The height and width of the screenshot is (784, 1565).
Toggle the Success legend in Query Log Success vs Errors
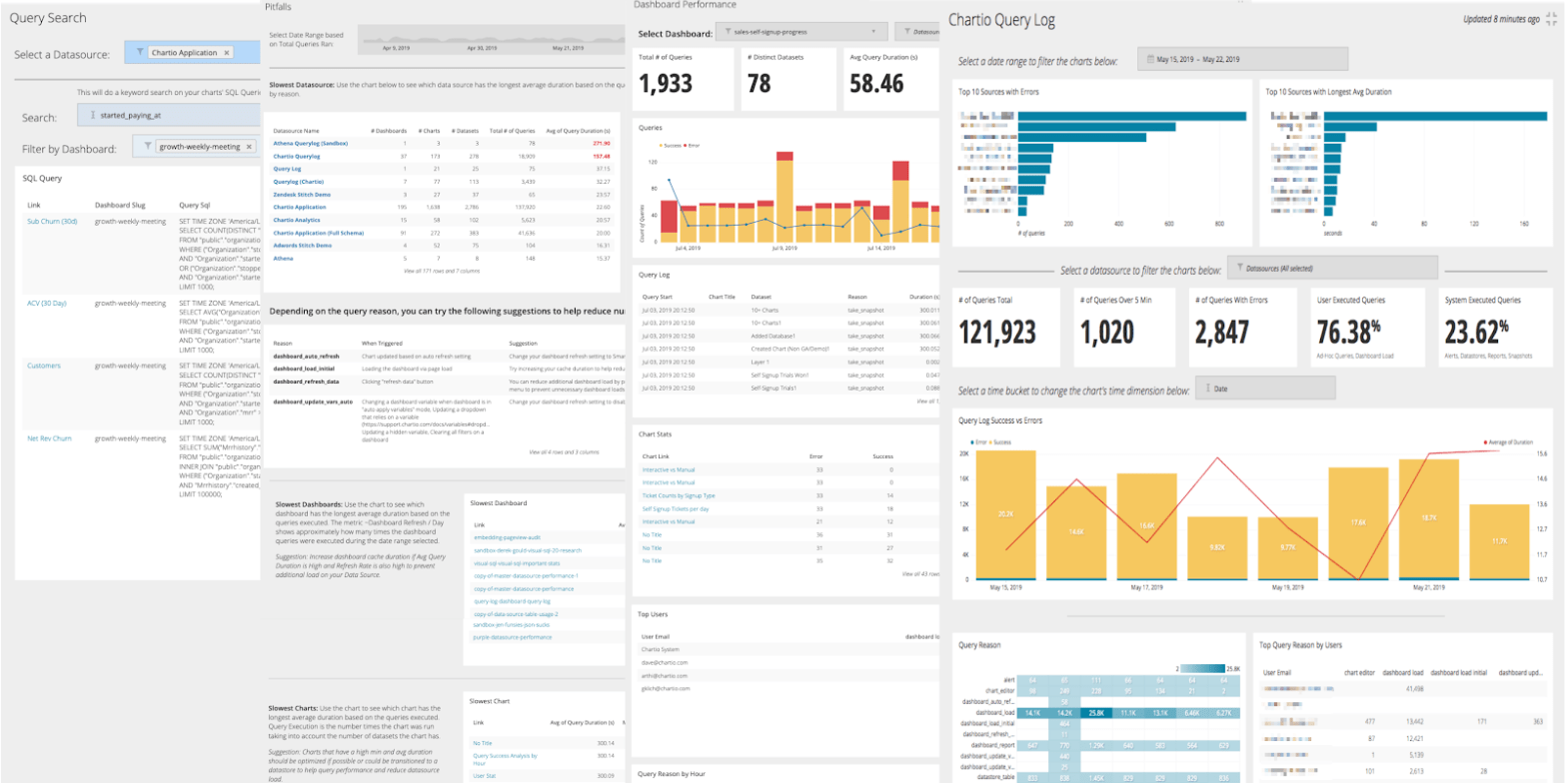(x=1001, y=442)
